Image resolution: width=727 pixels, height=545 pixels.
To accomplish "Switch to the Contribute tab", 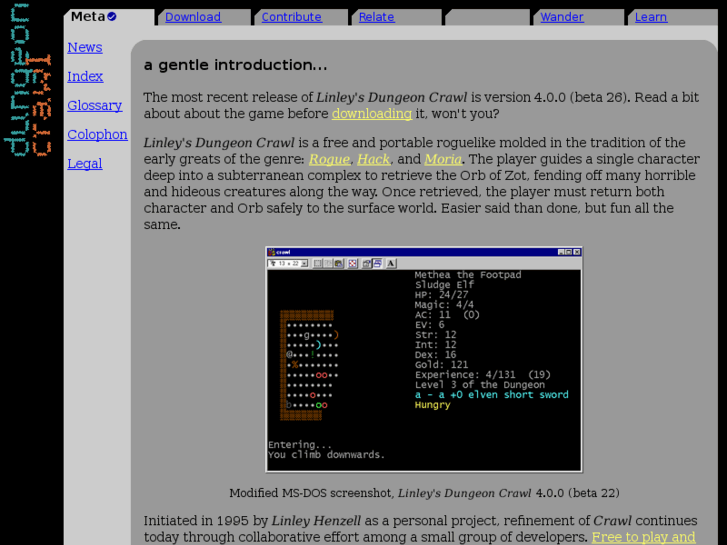I will pos(291,17).
